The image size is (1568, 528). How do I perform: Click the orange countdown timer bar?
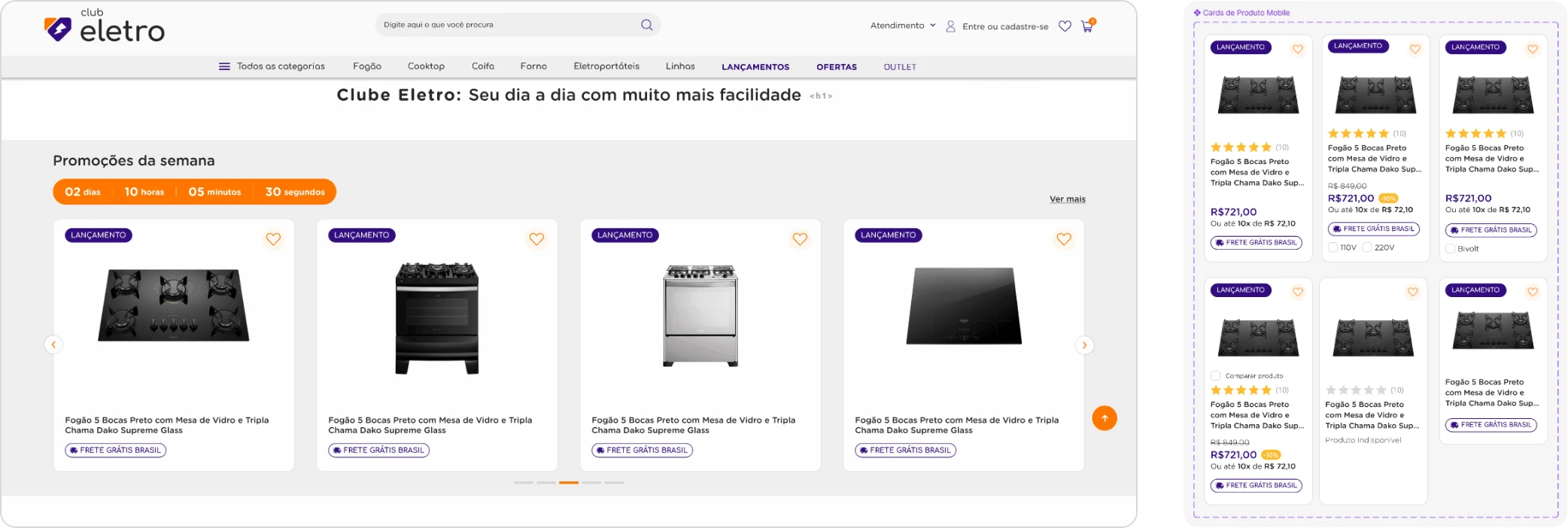click(195, 192)
